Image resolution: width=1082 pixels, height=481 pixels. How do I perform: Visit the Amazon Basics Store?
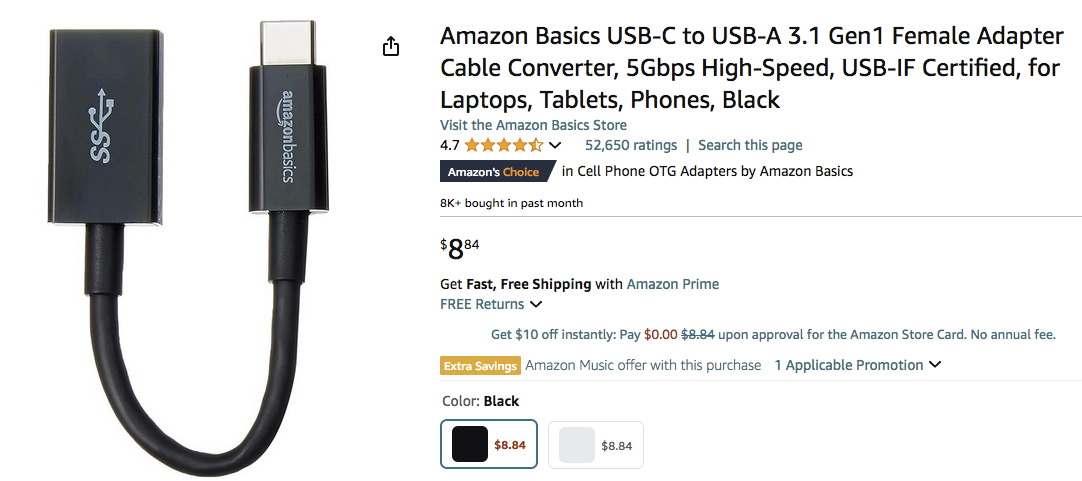click(533, 125)
